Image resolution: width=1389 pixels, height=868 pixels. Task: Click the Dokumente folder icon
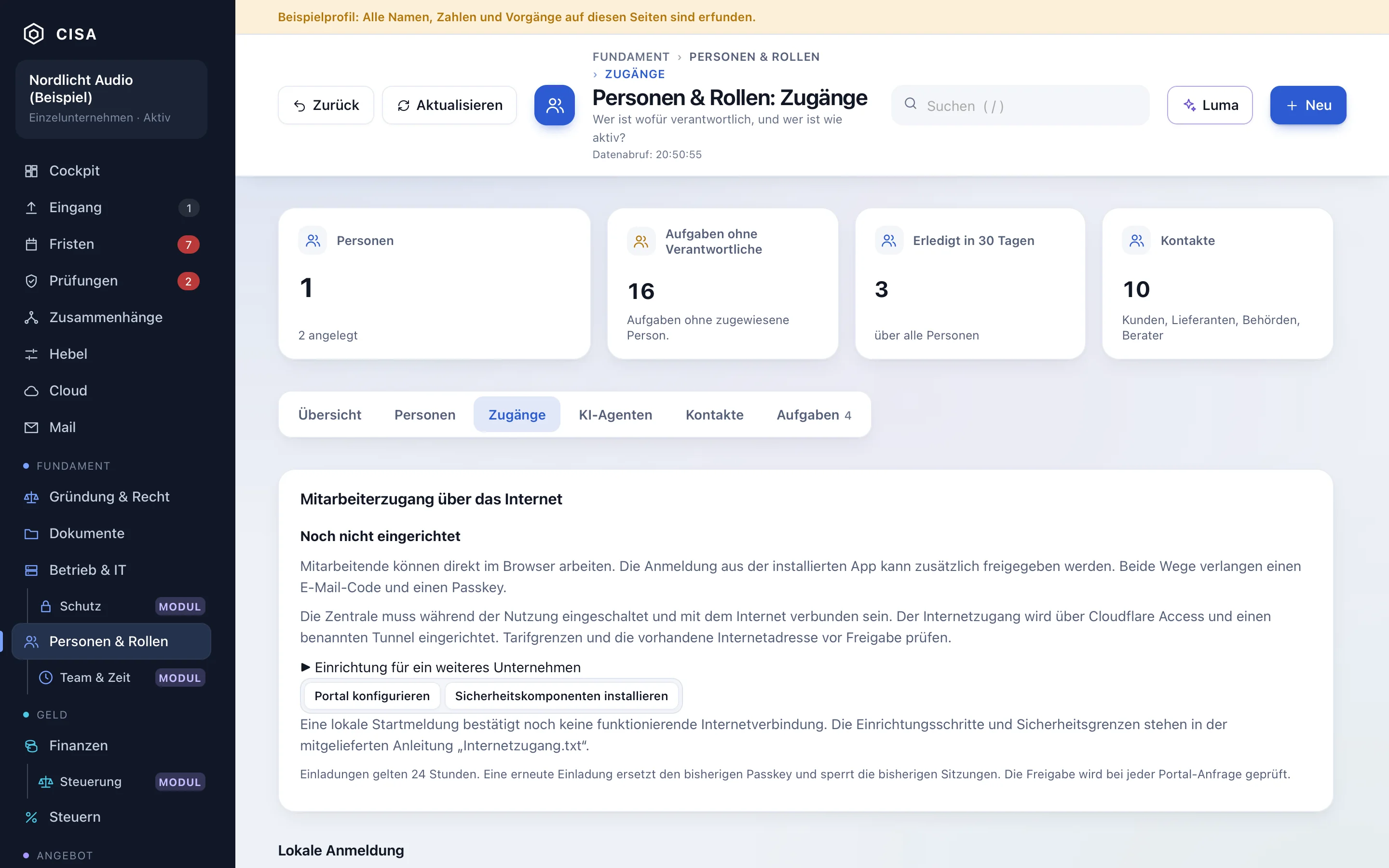click(x=31, y=534)
